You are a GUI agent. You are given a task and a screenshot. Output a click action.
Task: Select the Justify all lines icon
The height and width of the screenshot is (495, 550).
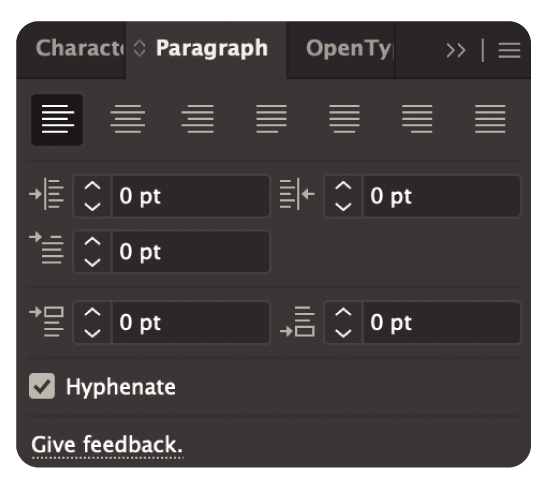click(x=490, y=119)
